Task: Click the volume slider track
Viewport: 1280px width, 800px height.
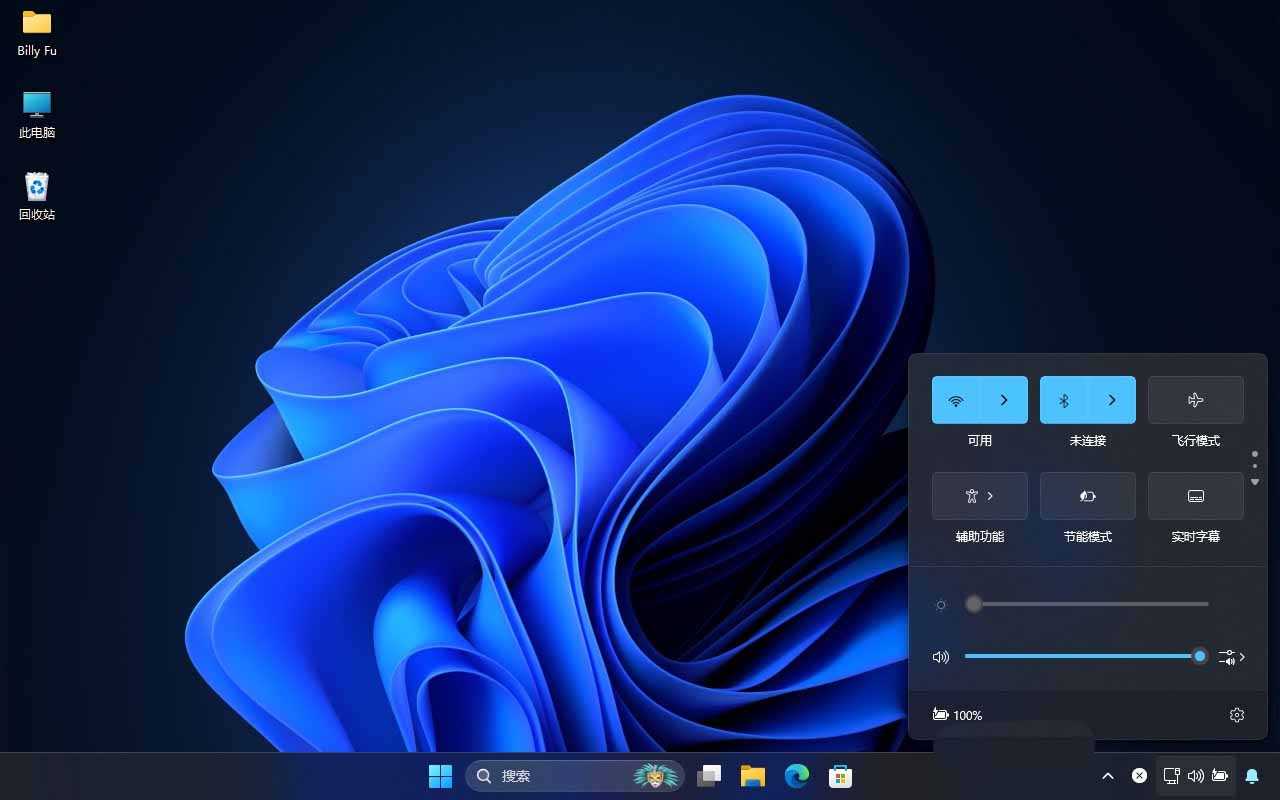Action: coord(1080,657)
